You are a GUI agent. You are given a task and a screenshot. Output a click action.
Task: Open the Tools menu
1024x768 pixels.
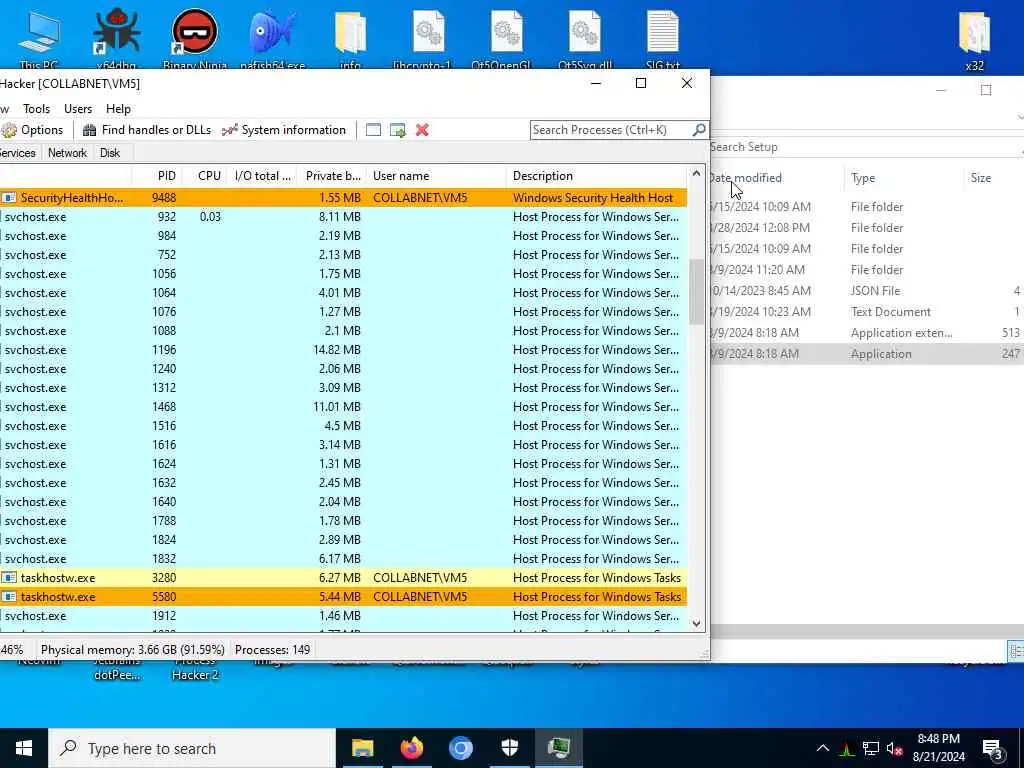coord(37,109)
